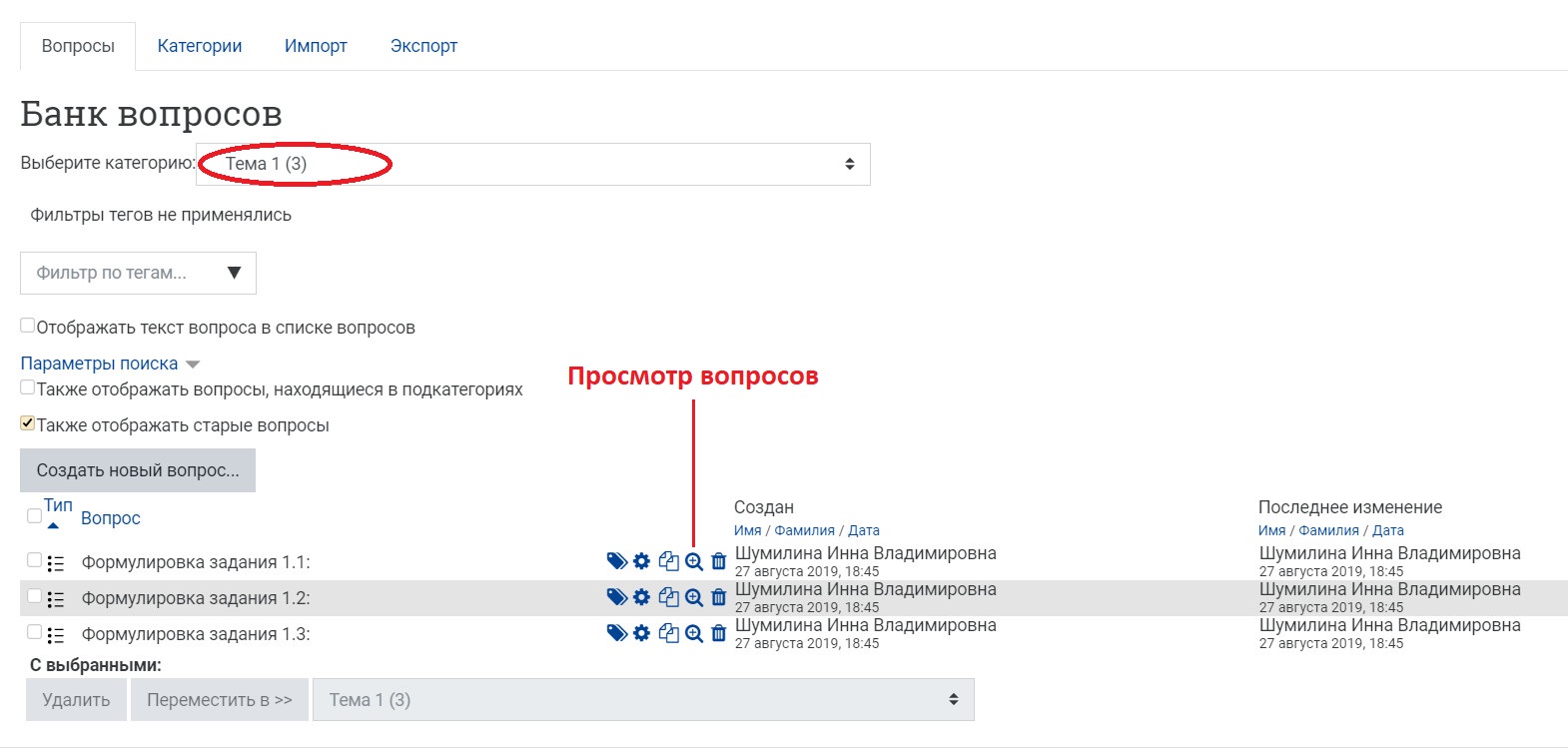
Task: Duplicate question 1.3 with copy icon
Action: (x=668, y=633)
